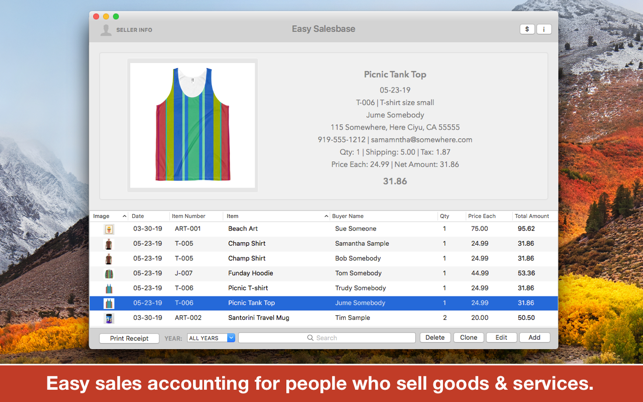The height and width of the screenshot is (402, 643).
Task: Click the search magnifier icon
Action: pyautogui.click(x=310, y=338)
